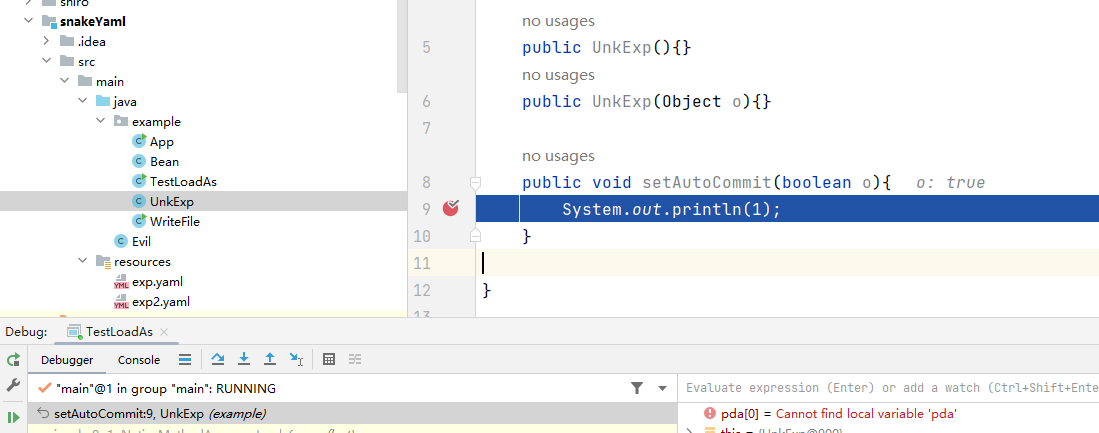Collapse the snakeYaml project folder
The height and width of the screenshot is (433, 1099).
[x=28, y=21]
